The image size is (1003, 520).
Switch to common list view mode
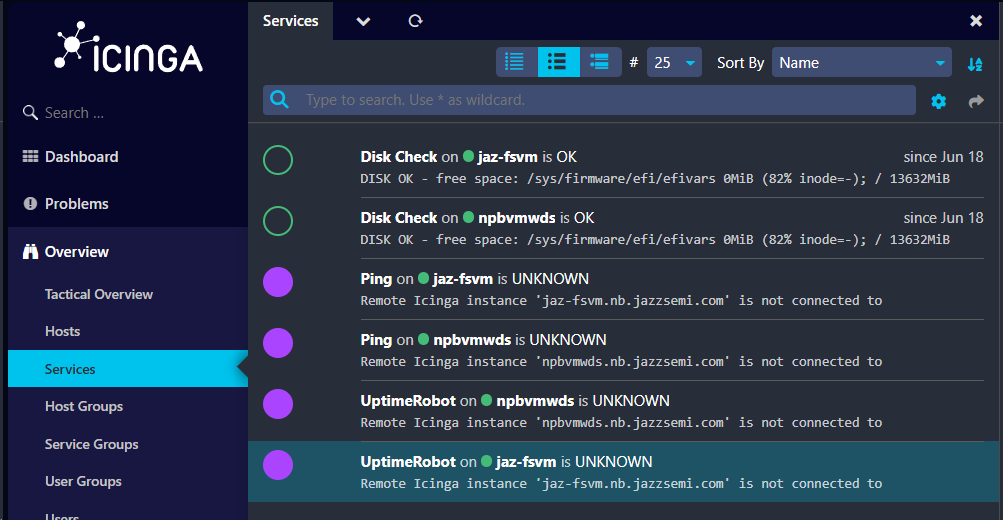[x=558, y=62]
